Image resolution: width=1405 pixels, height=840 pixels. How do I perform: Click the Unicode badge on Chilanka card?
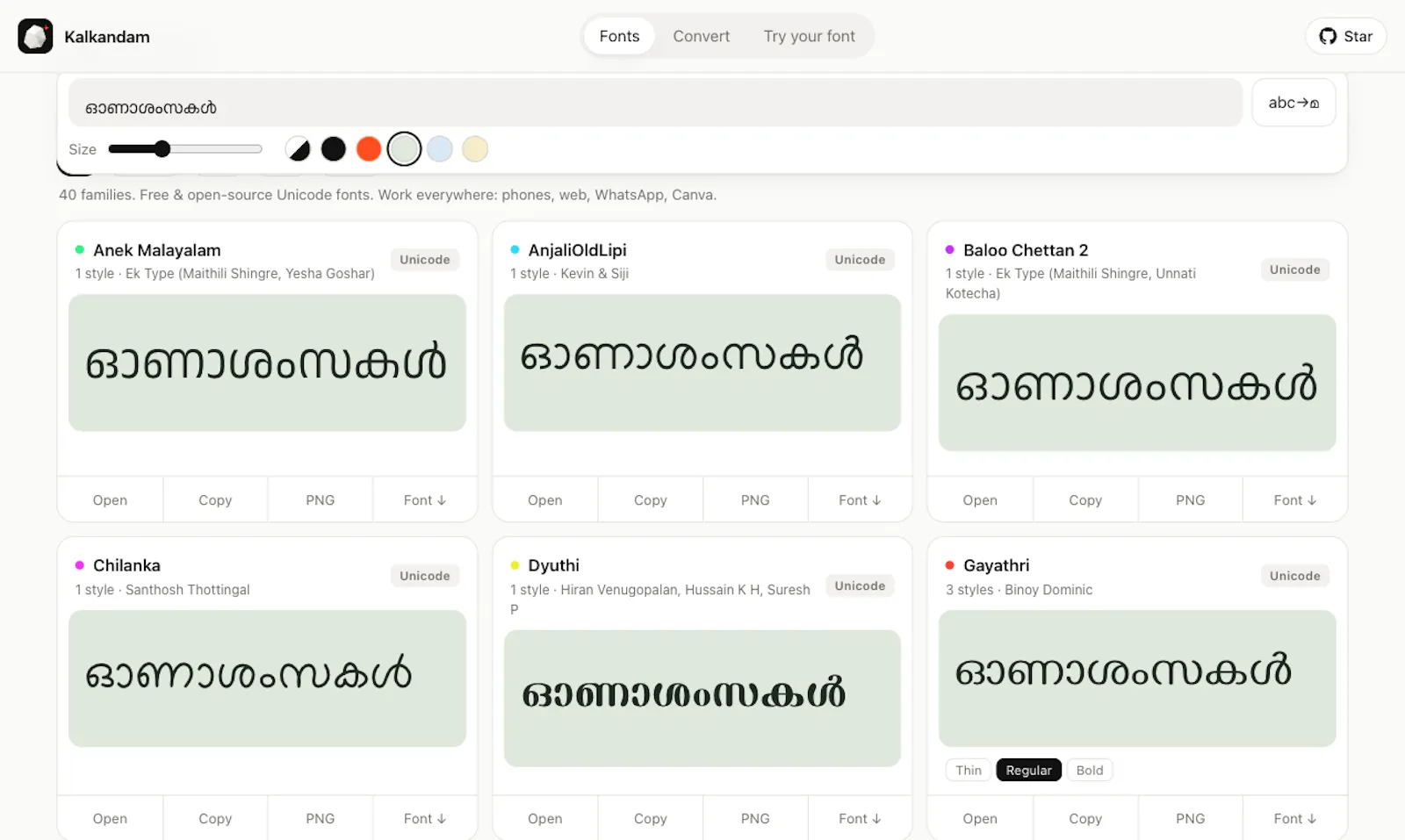(425, 576)
